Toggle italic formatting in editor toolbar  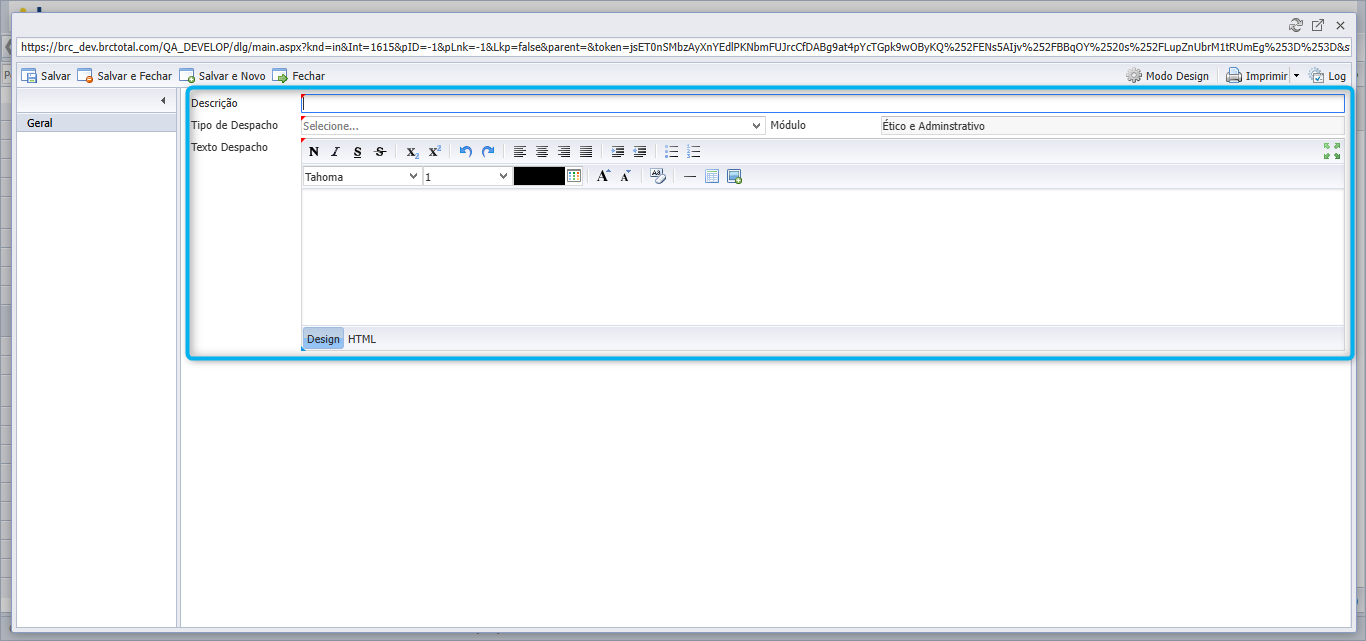(336, 152)
